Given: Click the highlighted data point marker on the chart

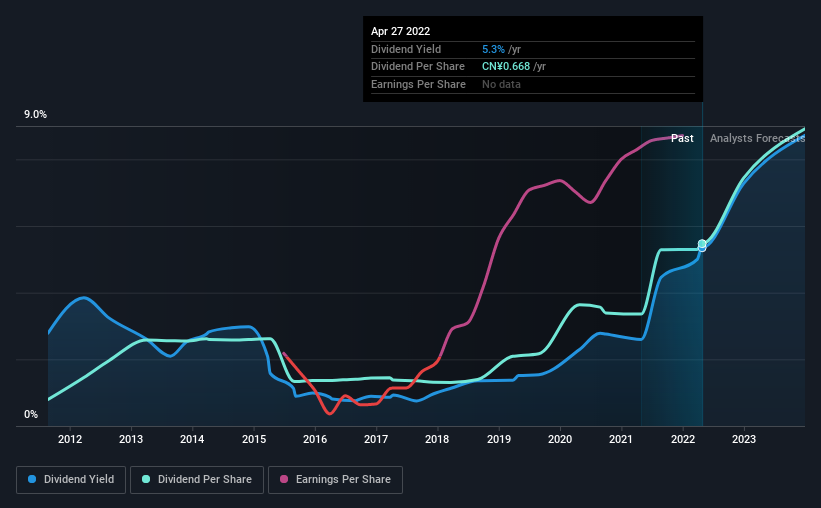Looking at the screenshot, I should tap(702, 245).
